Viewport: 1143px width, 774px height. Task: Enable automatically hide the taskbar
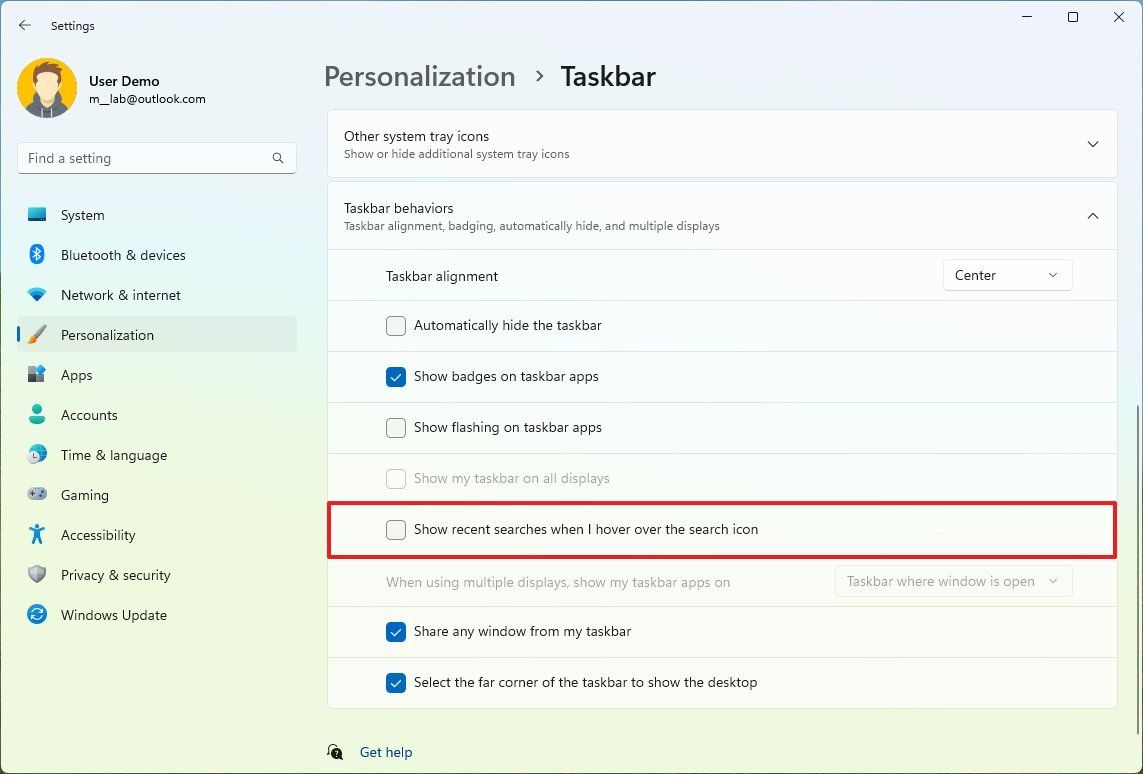point(395,325)
